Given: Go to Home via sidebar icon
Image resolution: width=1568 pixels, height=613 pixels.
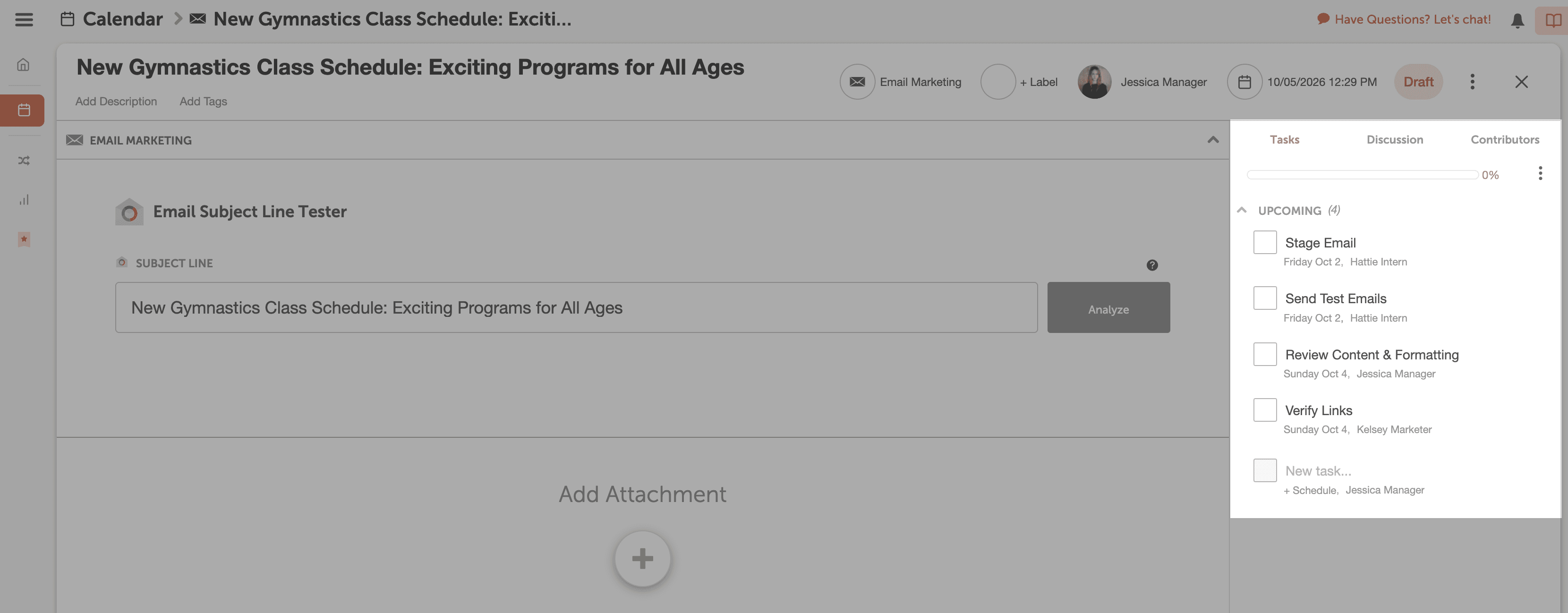Looking at the screenshot, I should (23, 65).
